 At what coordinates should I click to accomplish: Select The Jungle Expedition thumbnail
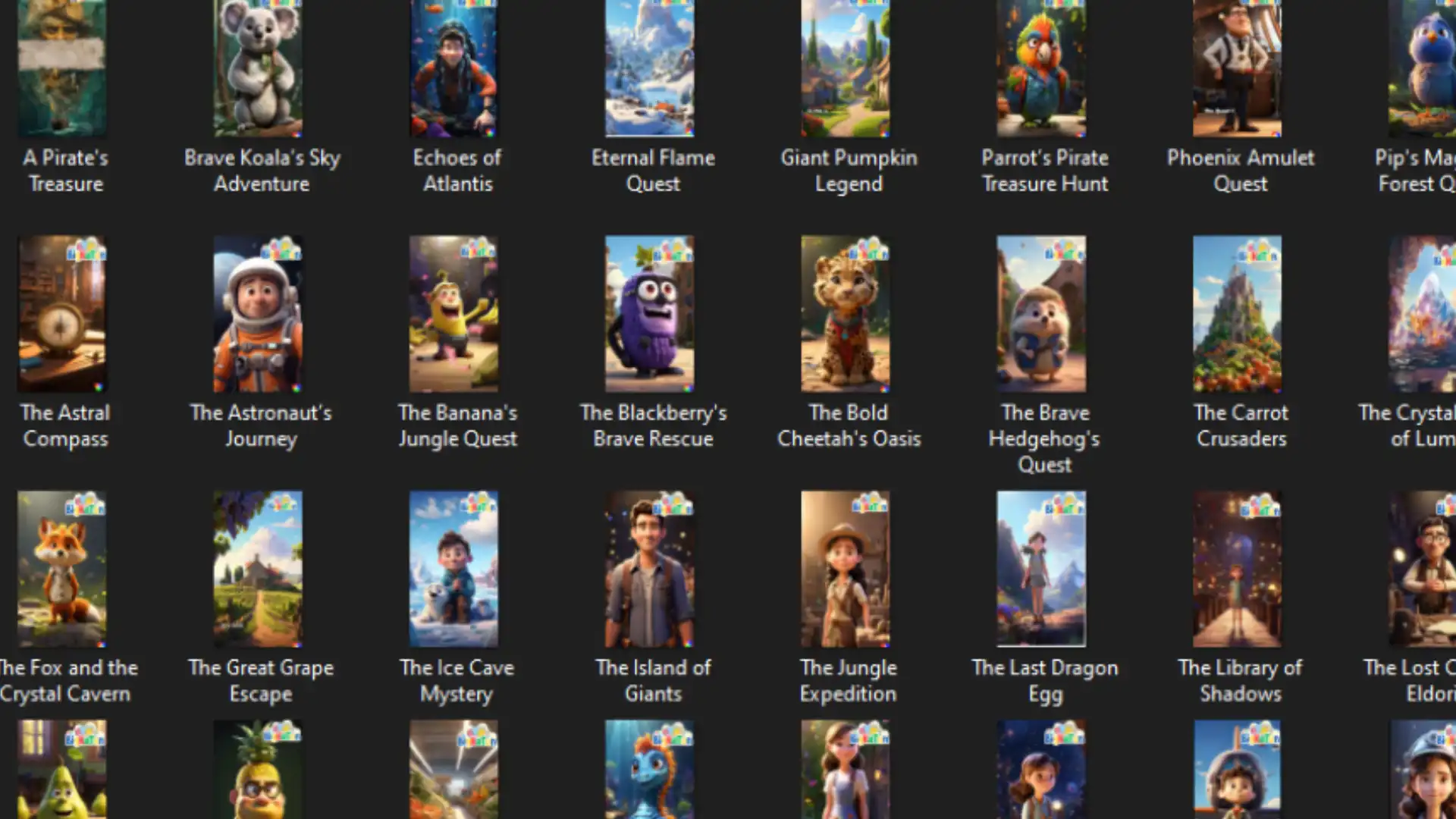[x=845, y=569]
